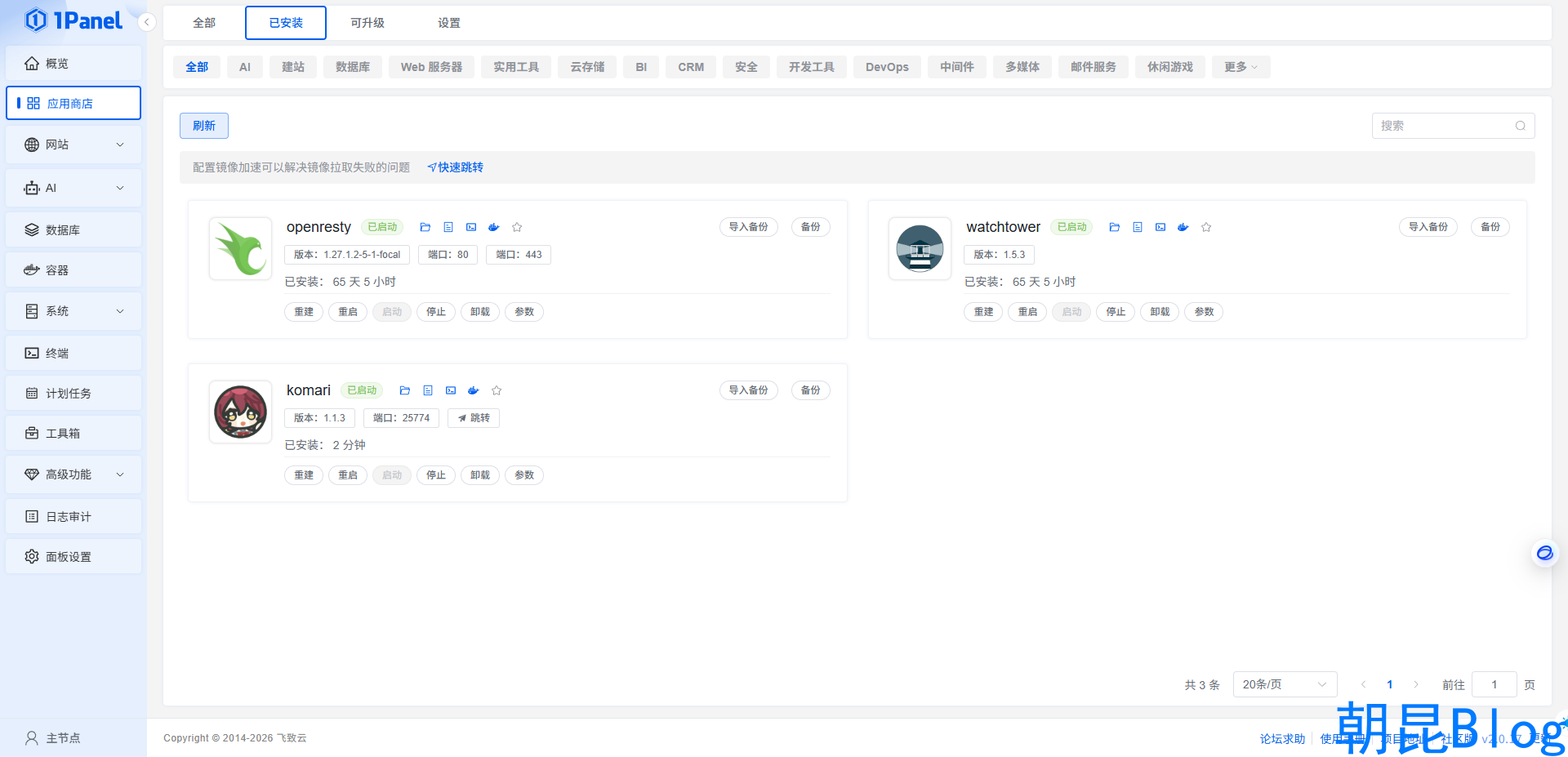Click watchtower's 备份 button
Viewport: 1568px width, 757px height.
pyautogui.click(x=1490, y=227)
